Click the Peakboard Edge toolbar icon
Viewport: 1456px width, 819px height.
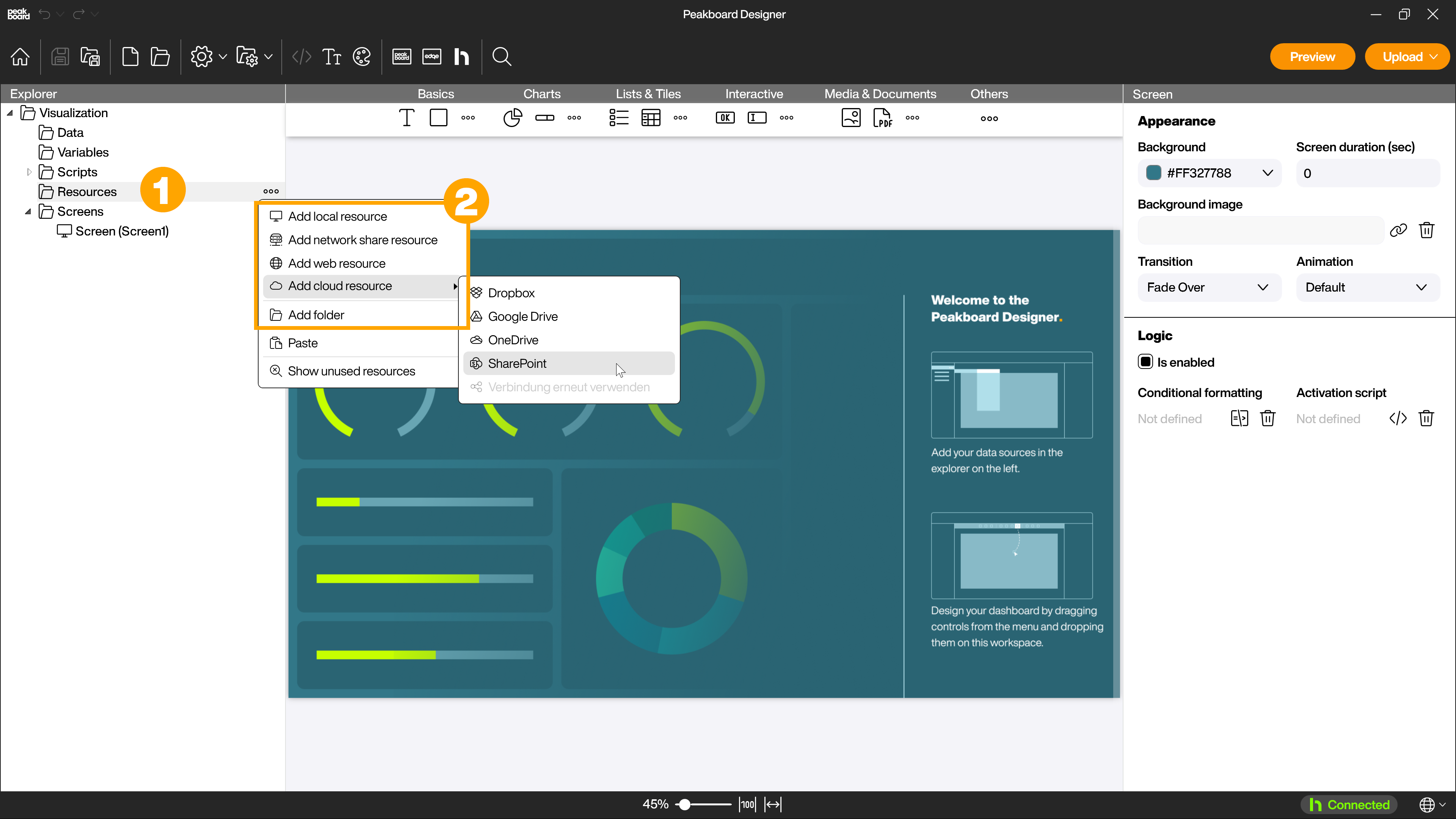(432, 56)
